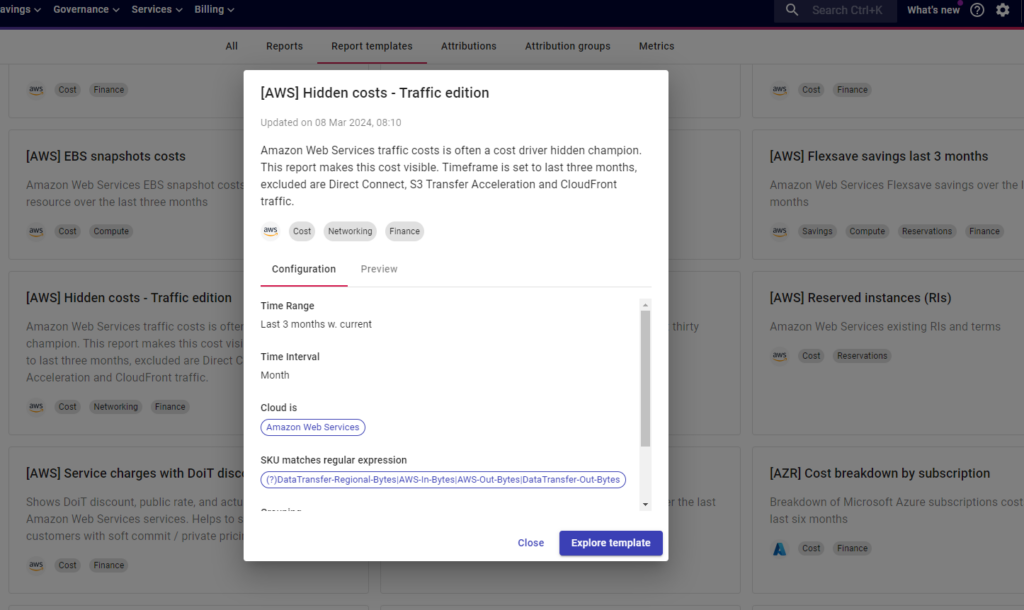Screen dimensions: 1024x610
Task: Click Reservations tag on Flexsave card
Action: [x=927, y=231]
